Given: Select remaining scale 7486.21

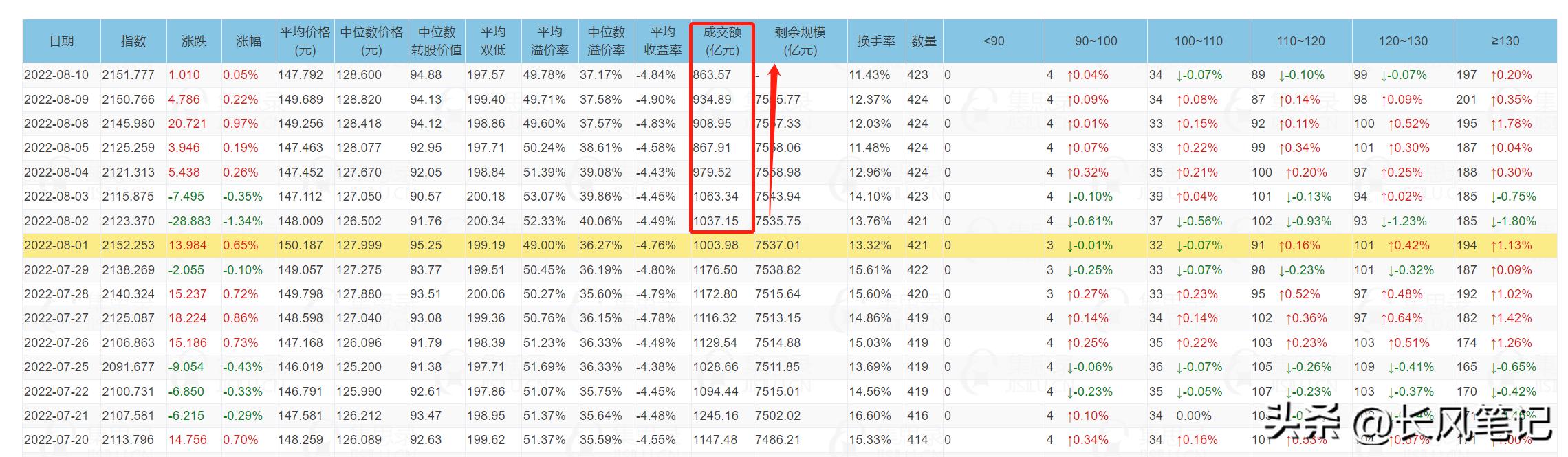Looking at the screenshot, I should point(778,440).
